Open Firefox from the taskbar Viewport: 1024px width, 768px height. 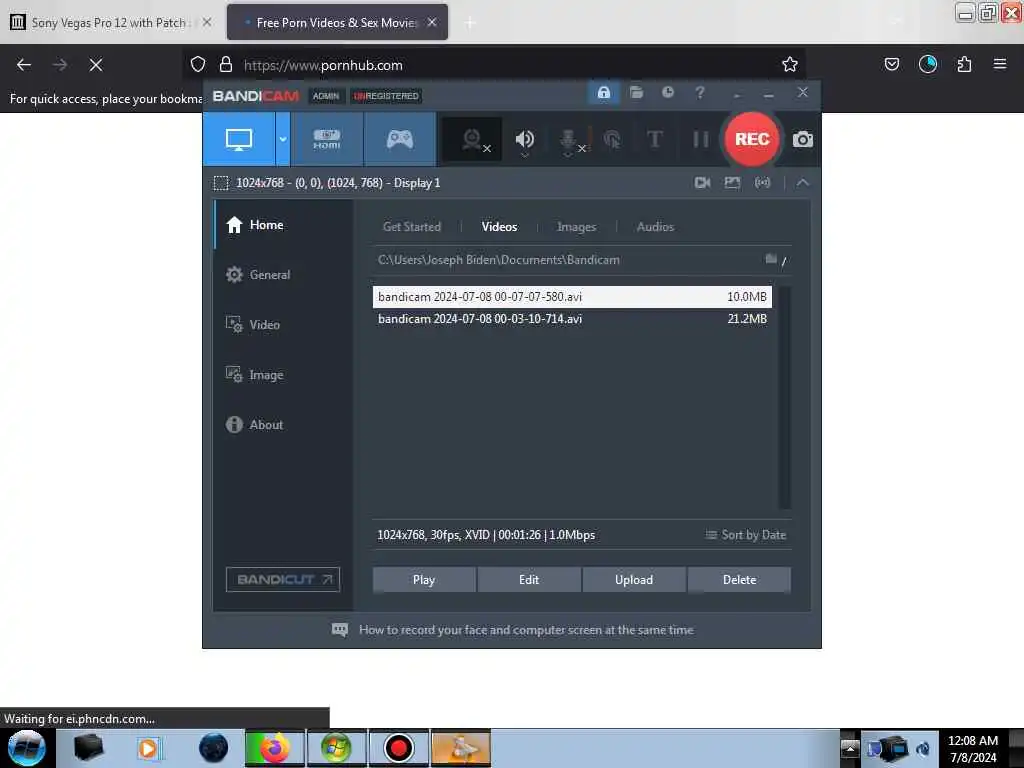point(275,748)
